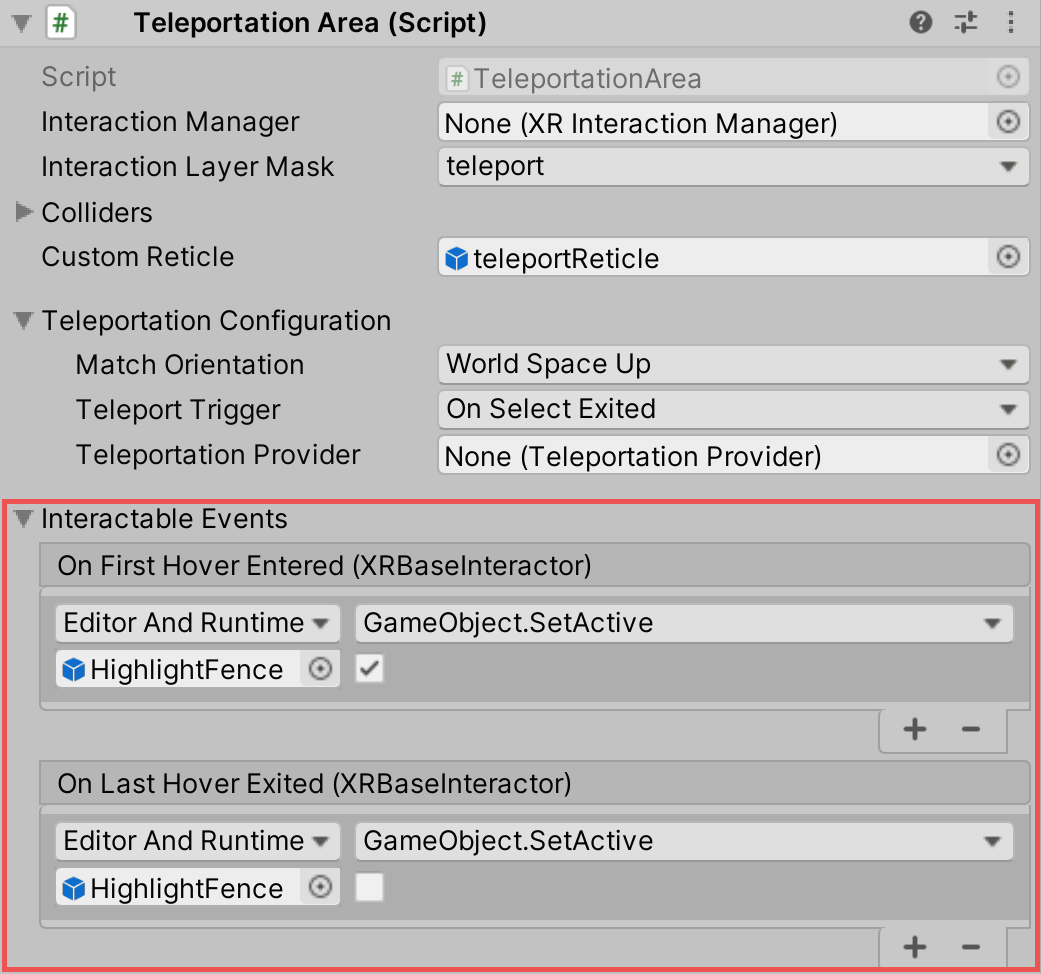
Task: Open the Match Orientation dropdown
Action: (735, 364)
